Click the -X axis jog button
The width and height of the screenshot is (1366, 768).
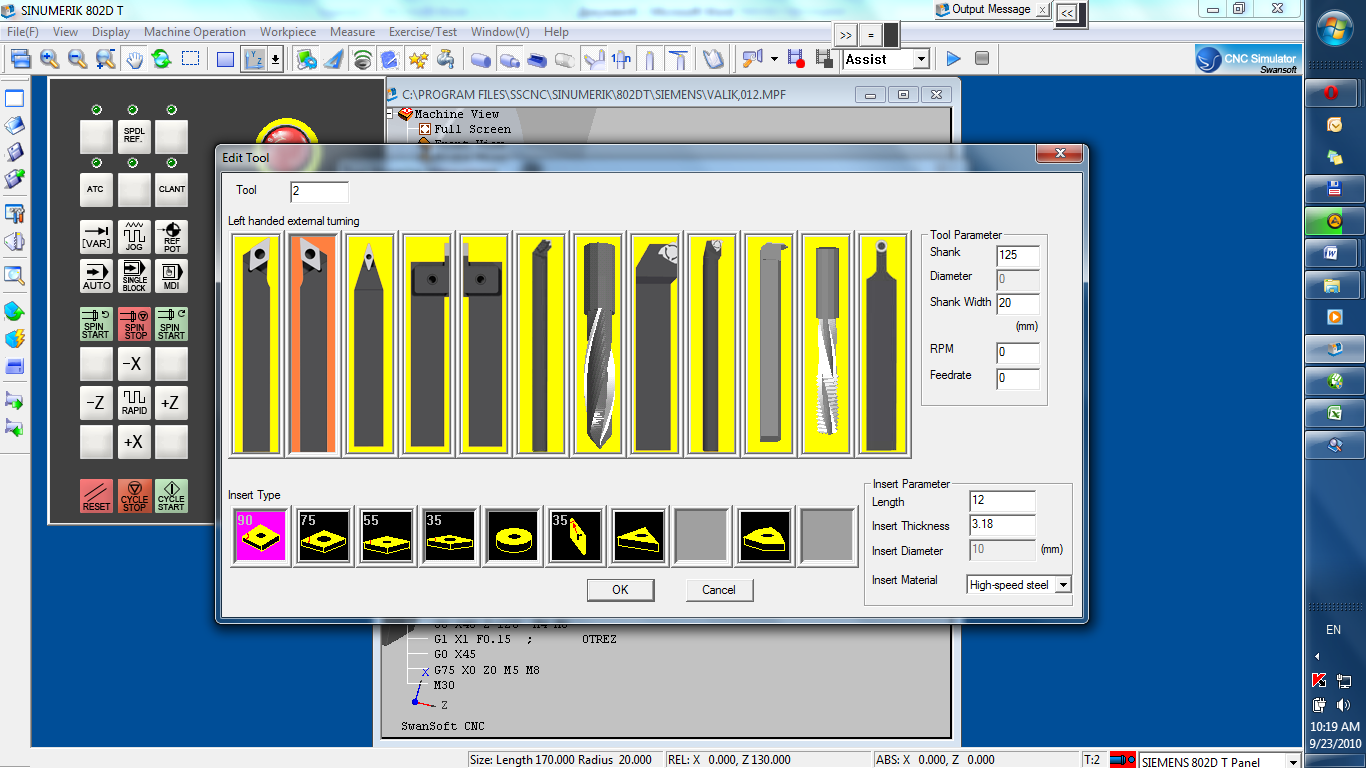[134, 364]
